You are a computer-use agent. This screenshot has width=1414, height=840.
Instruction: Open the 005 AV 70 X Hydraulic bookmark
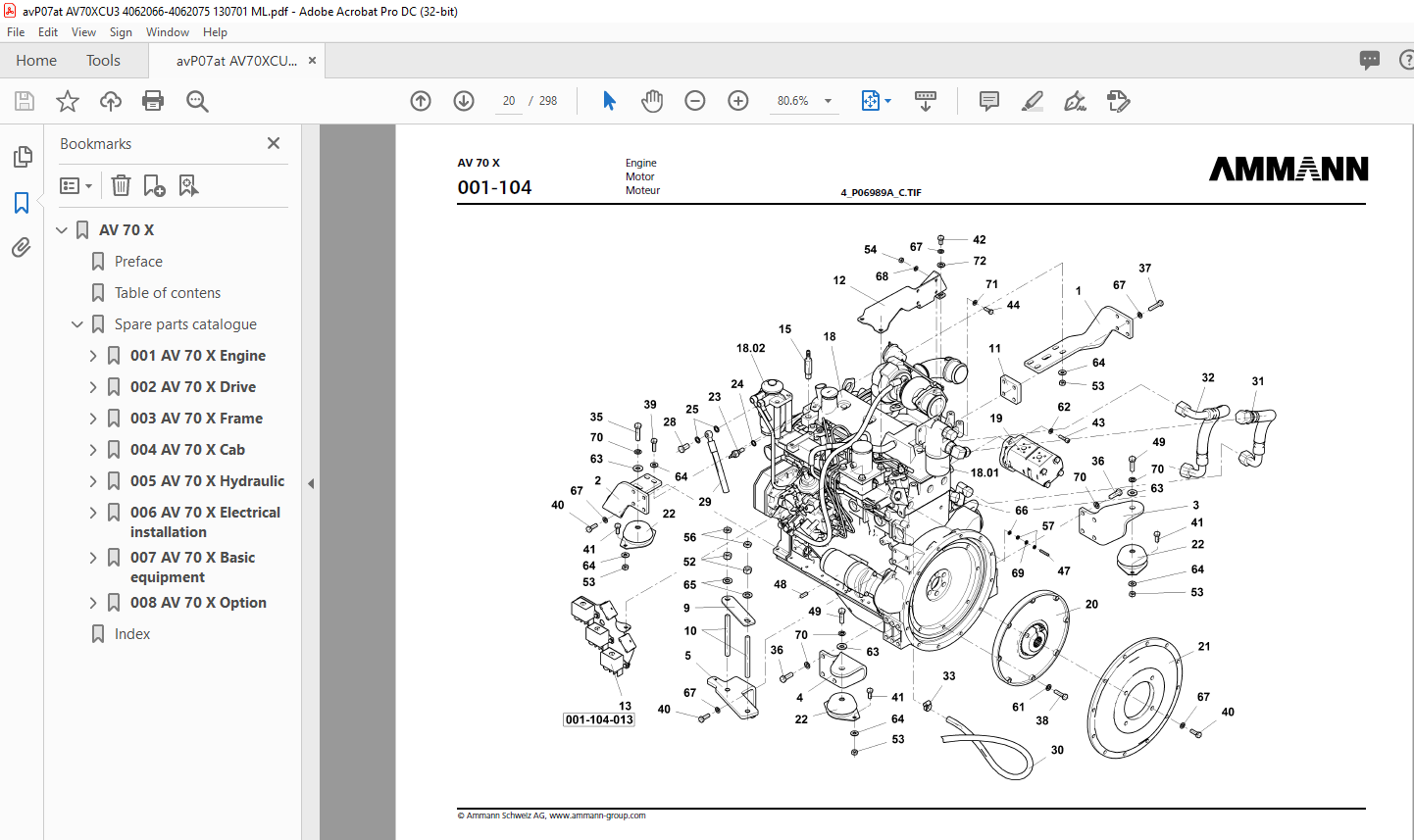[x=207, y=481]
